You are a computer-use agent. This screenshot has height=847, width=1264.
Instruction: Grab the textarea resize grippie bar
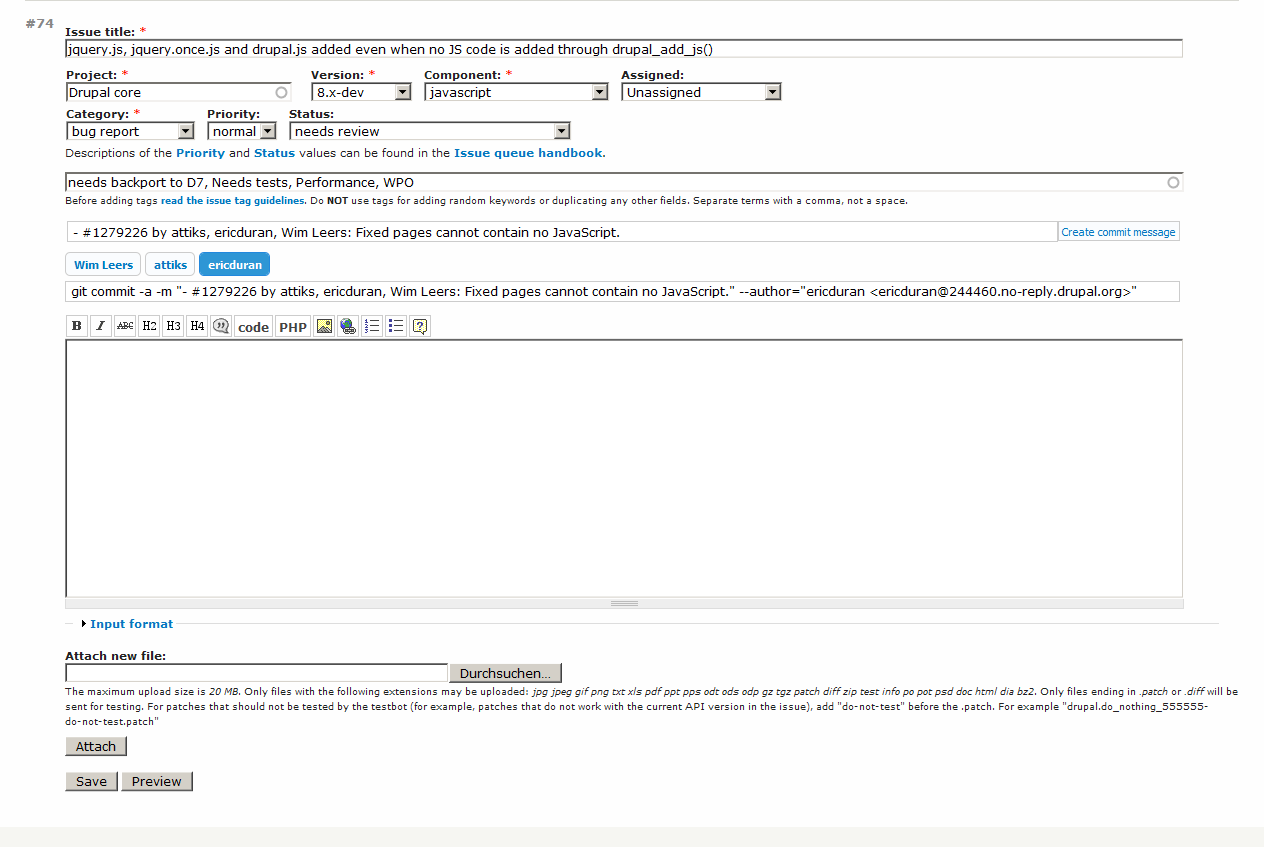point(624,603)
